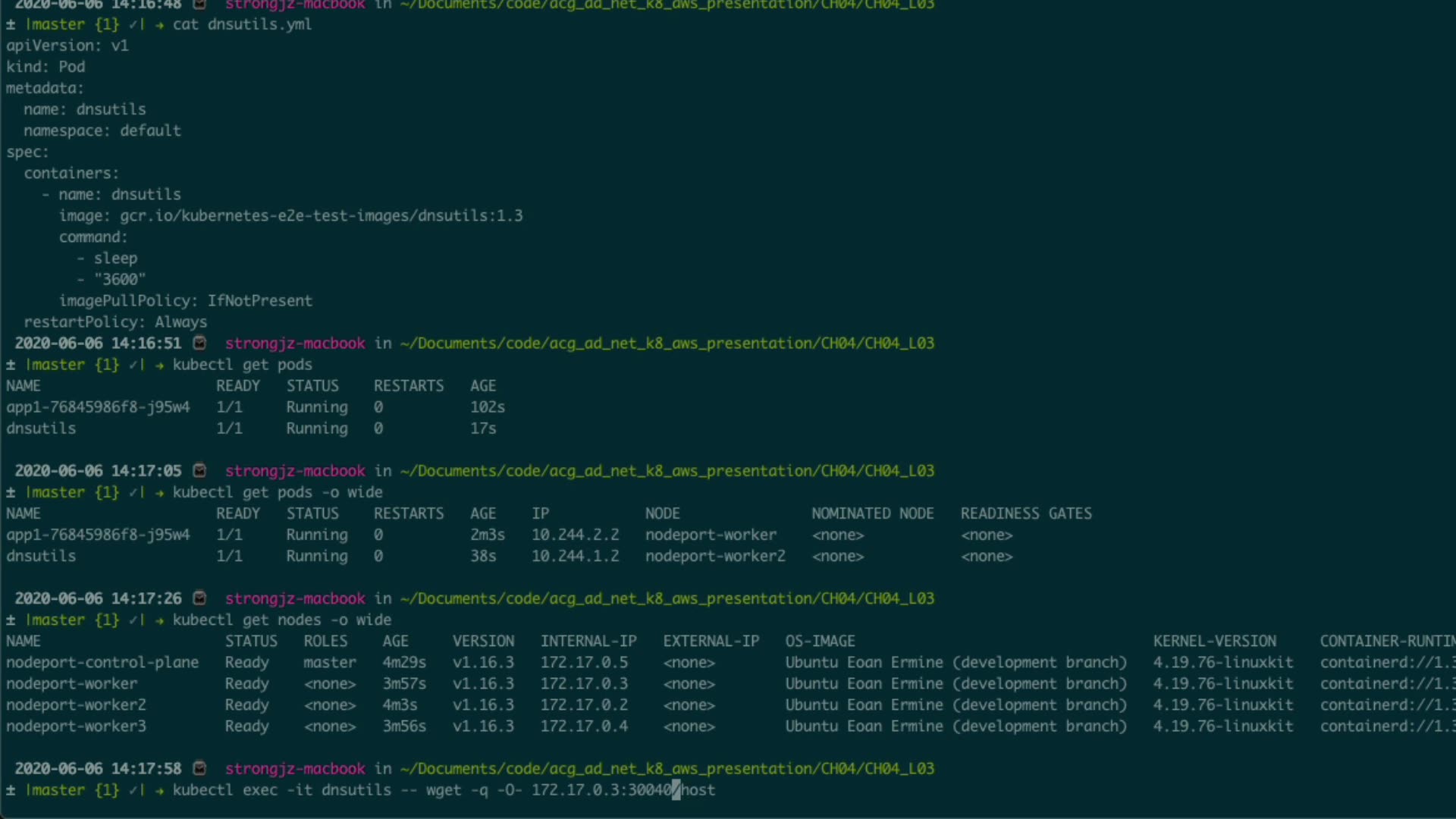
Task: Click the watch icon beside timestamp 14:17:26
Action: coord(199,598)
